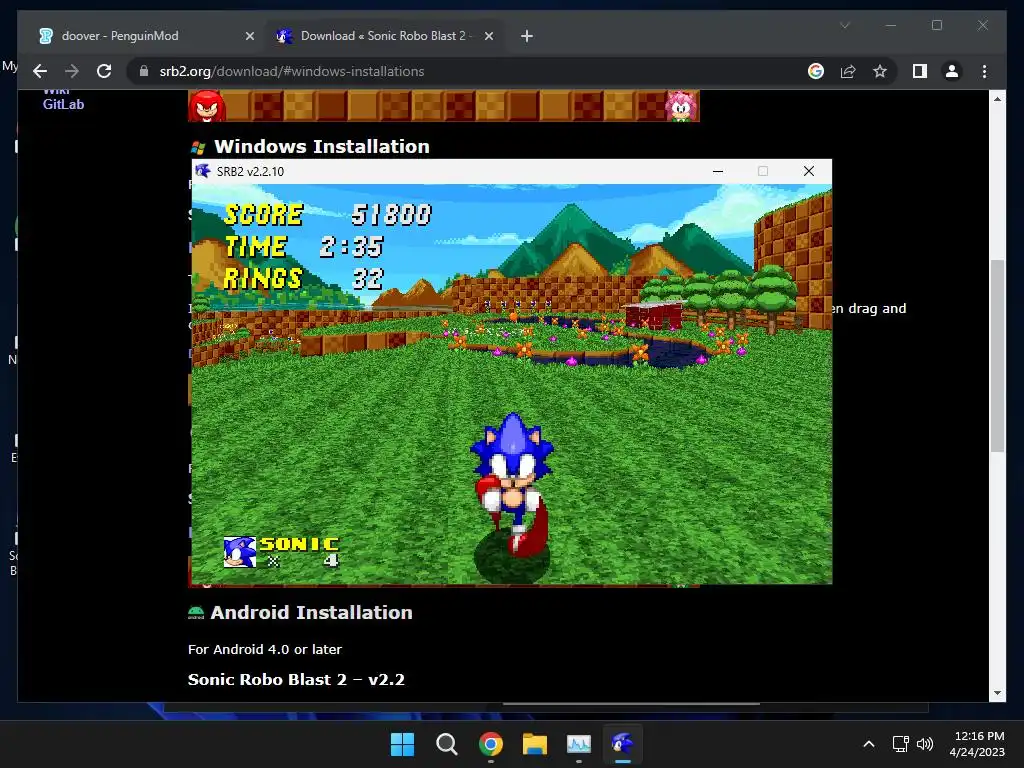The height and width of the screenshot is (768, 1024).
Task: Open the Chrome profile menu
Action: click(952, 71)
